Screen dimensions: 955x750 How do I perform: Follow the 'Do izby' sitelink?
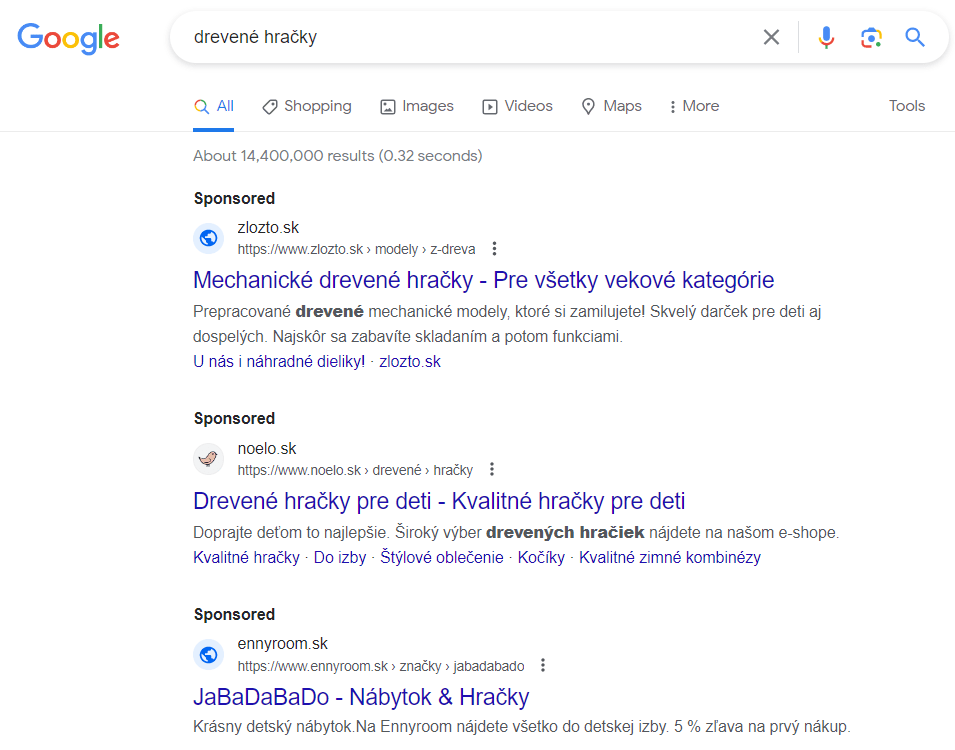pos(340,557)
